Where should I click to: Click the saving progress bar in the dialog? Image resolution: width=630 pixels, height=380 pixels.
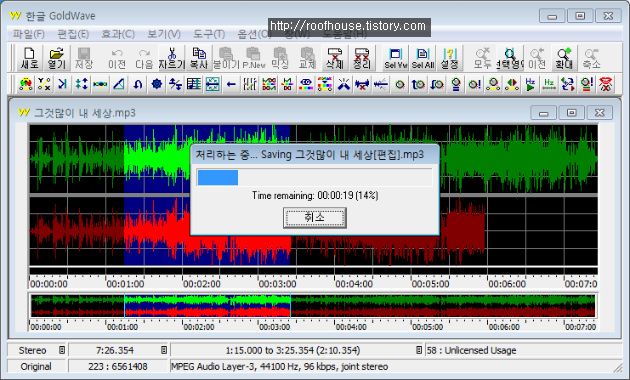(315, 177)
